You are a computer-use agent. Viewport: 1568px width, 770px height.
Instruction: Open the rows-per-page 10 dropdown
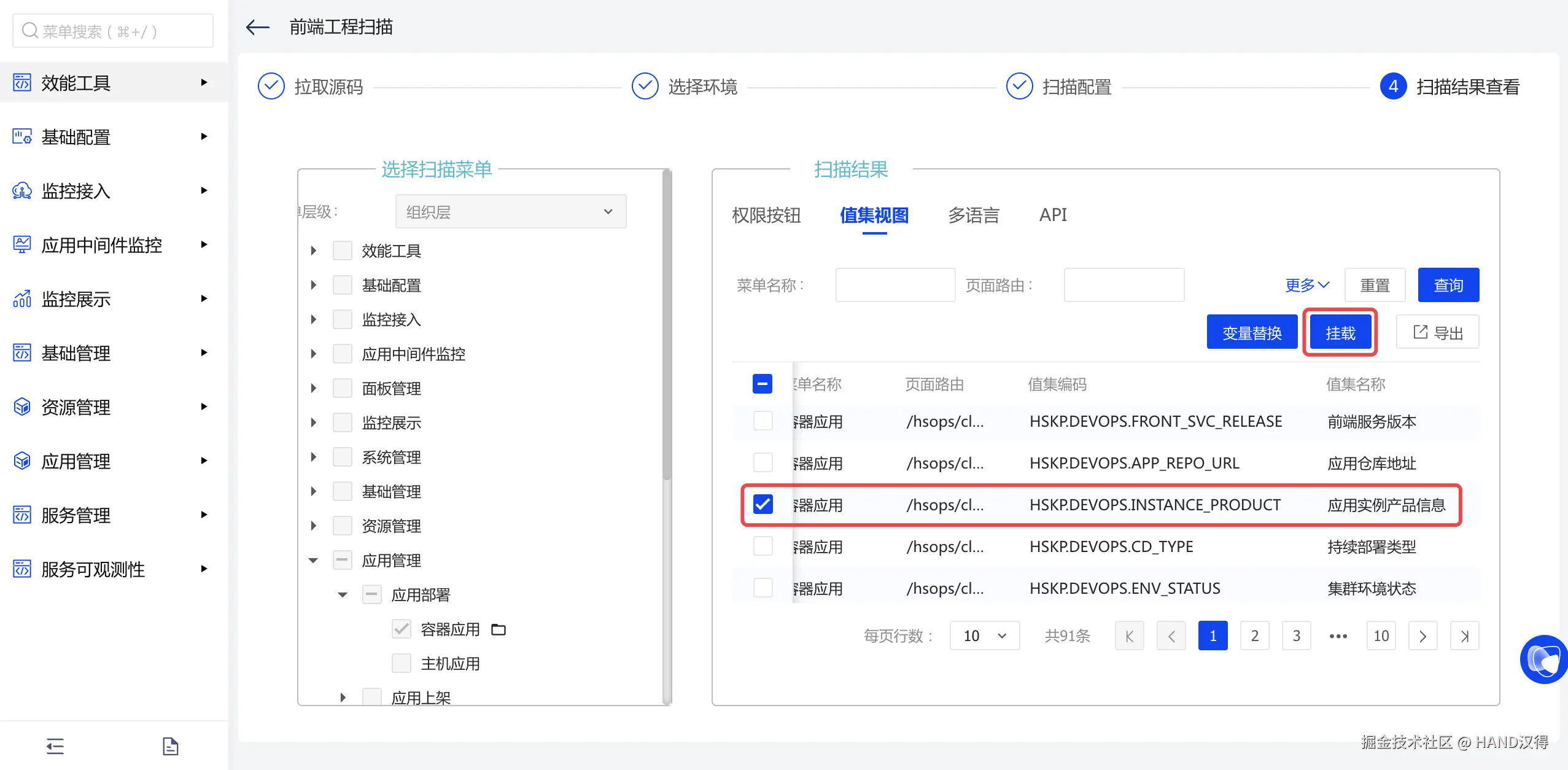[984, 636]
